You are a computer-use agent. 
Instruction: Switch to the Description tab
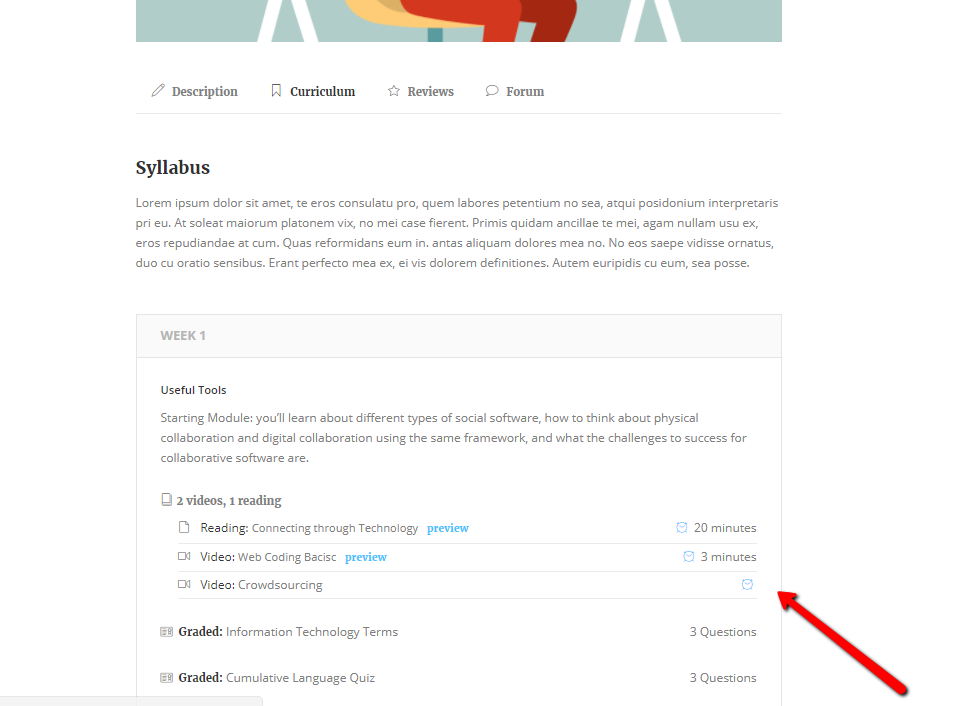[204, 91]
